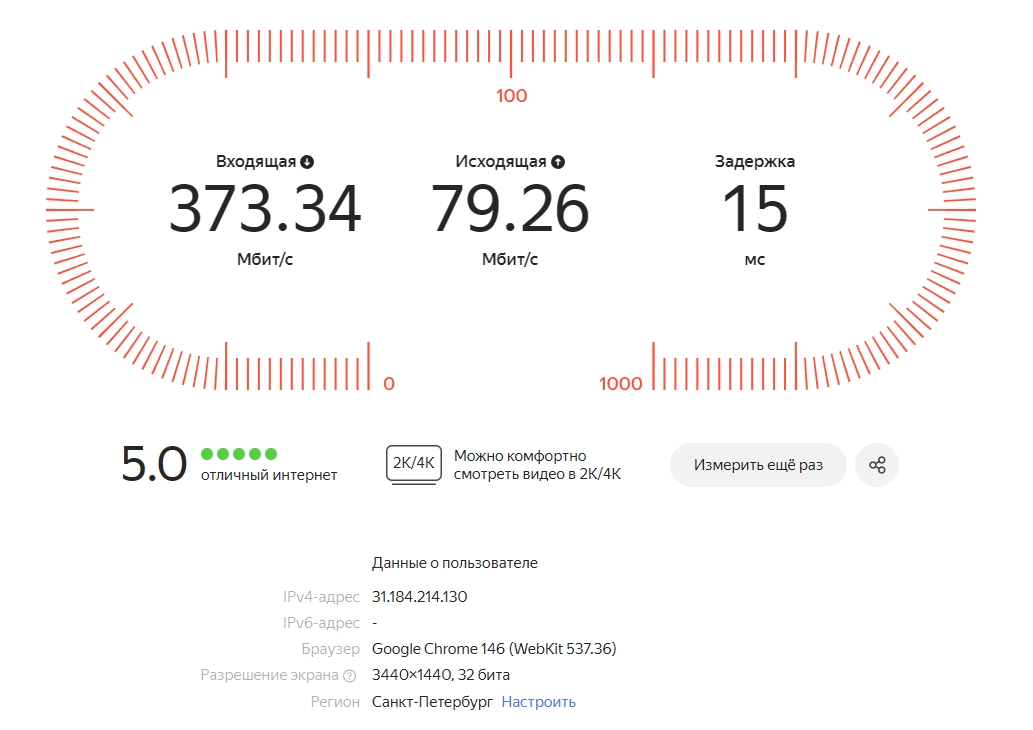Click the share icon button

877,465
